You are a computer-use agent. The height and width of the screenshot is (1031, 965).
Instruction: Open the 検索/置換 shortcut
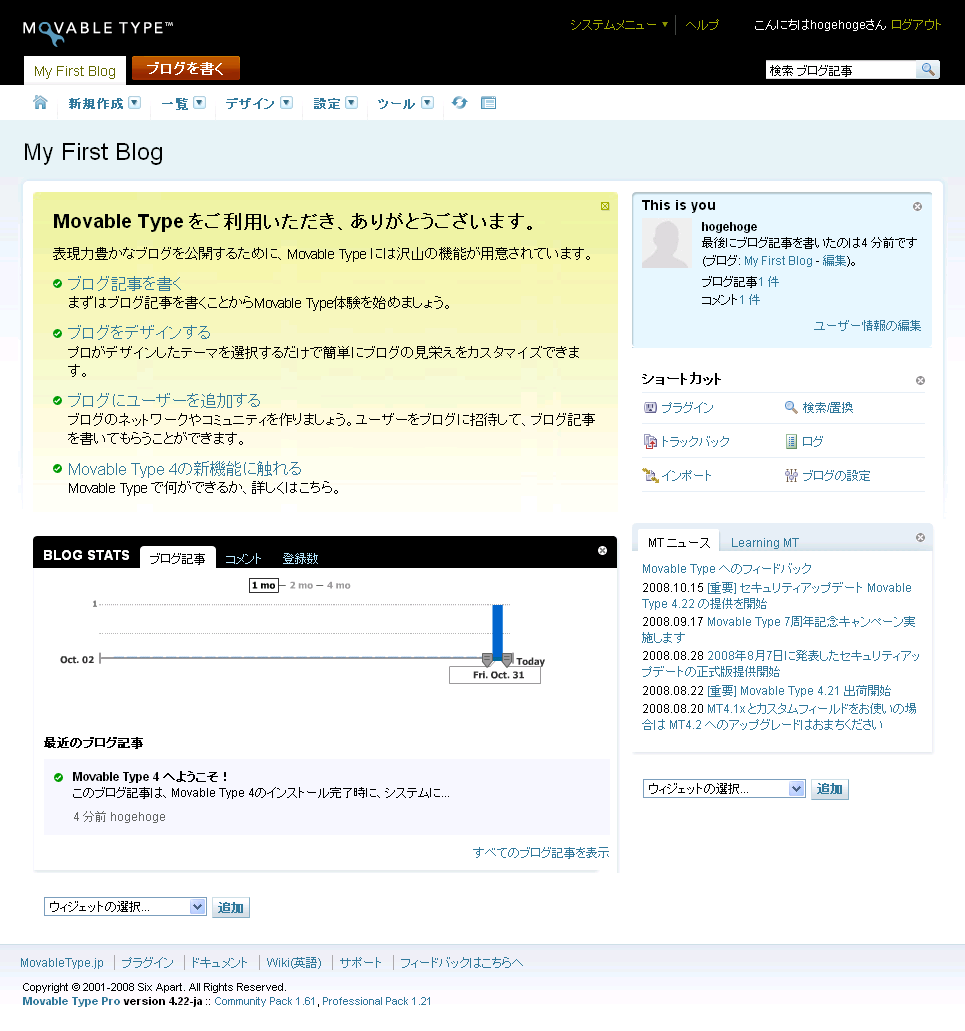819,408
